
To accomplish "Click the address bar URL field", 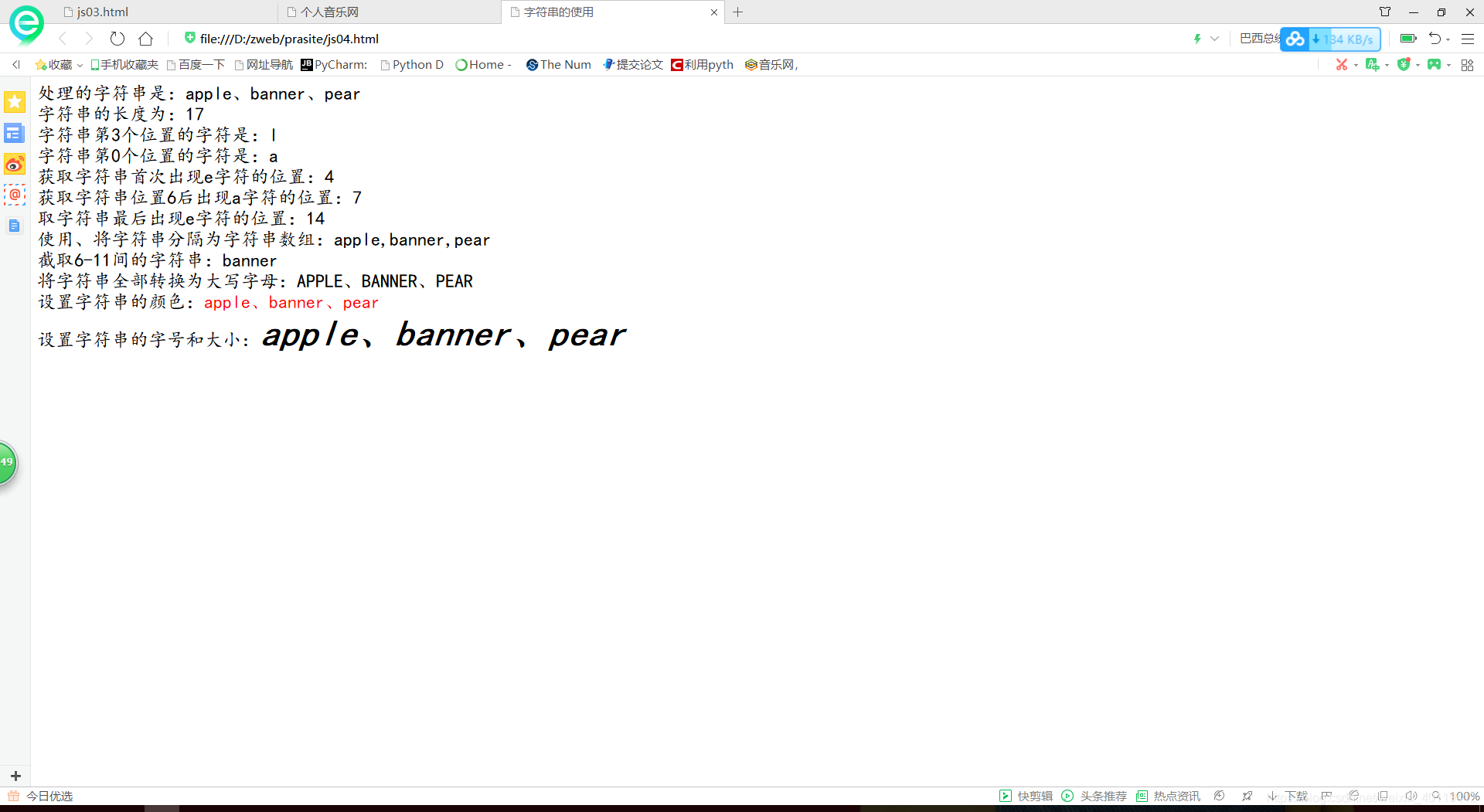I will (x=289, y=39).
